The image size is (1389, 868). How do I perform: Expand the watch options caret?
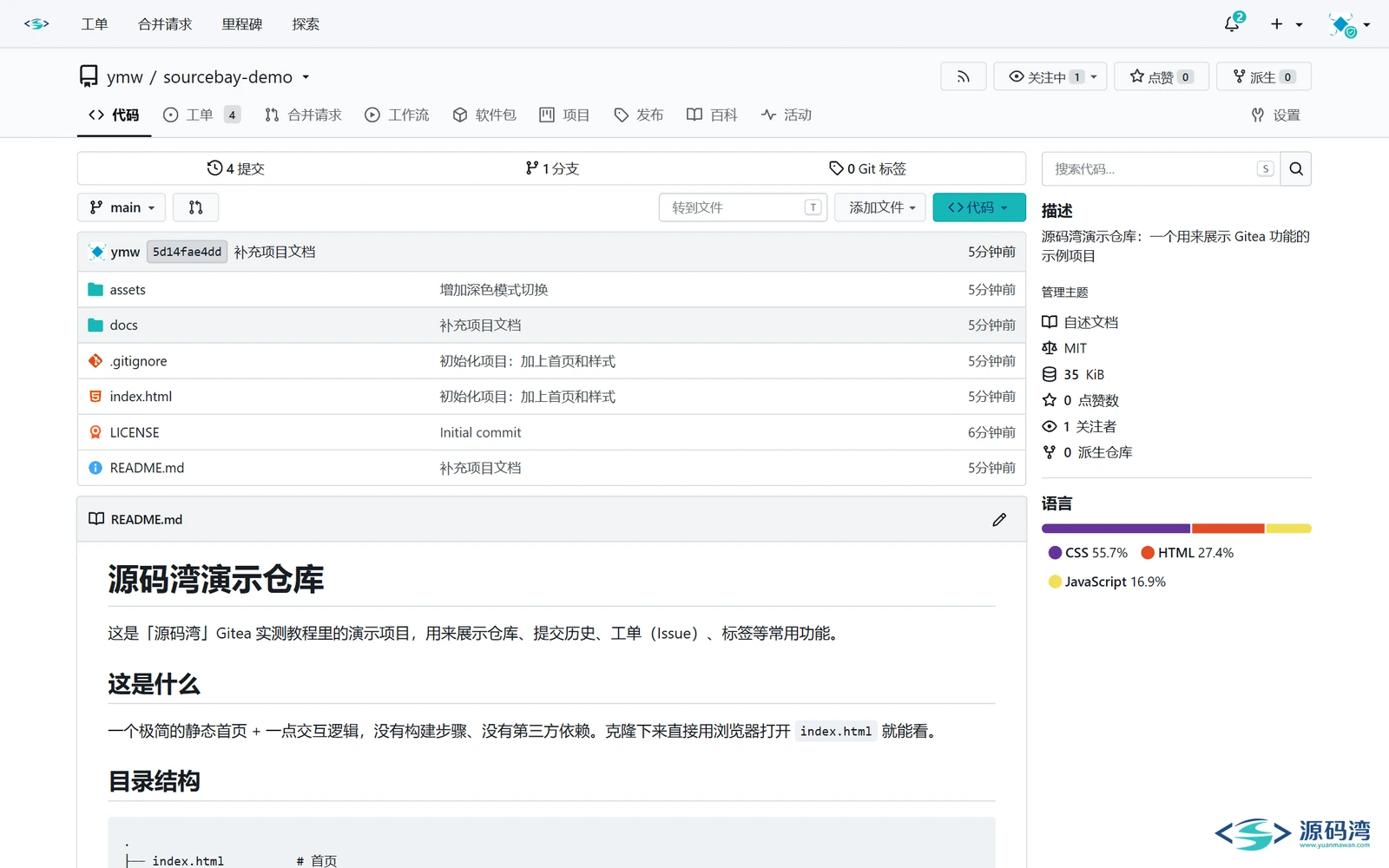coord(1095,76)
